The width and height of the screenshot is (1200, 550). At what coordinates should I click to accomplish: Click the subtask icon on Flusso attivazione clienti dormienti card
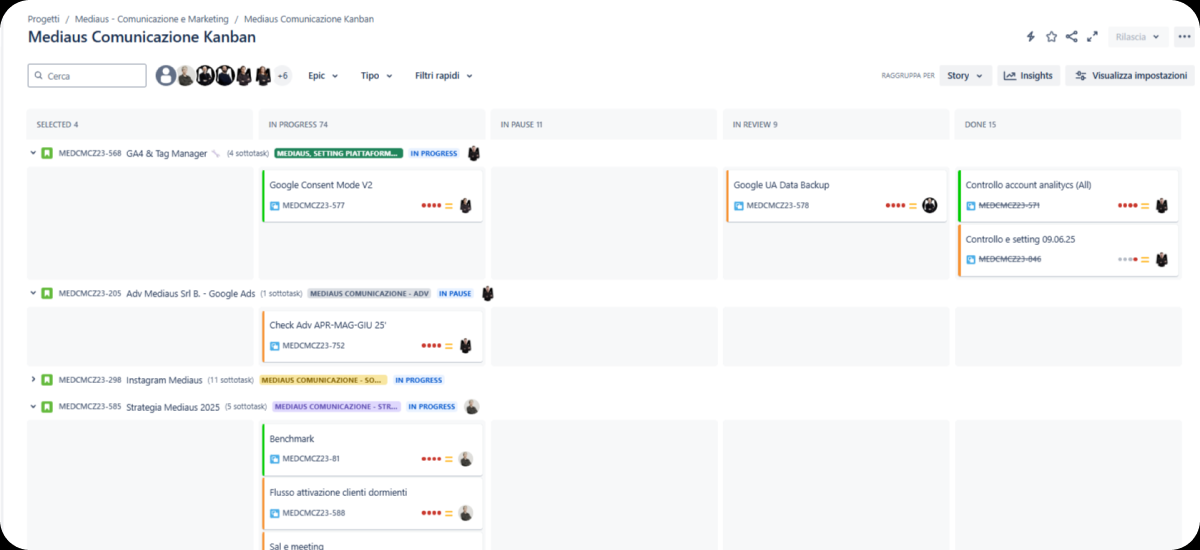(275, 513)
